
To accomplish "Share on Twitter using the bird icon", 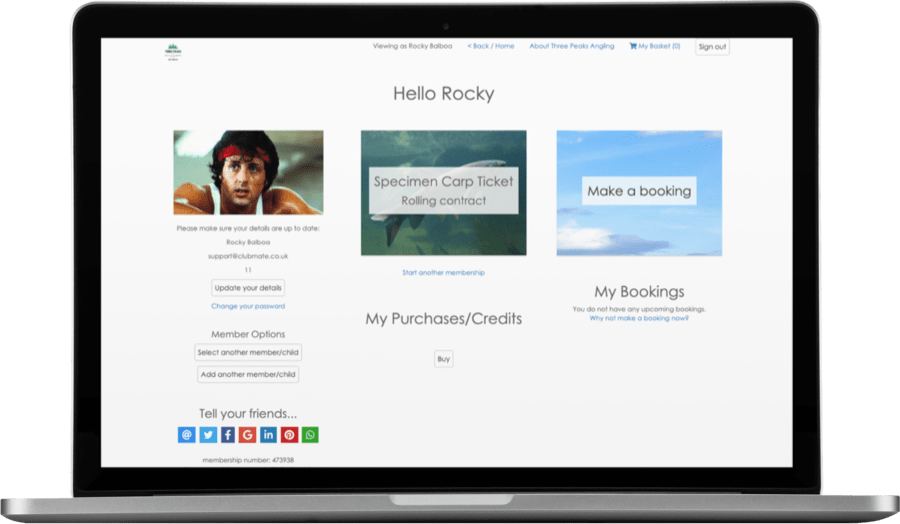I will point(207,435).
